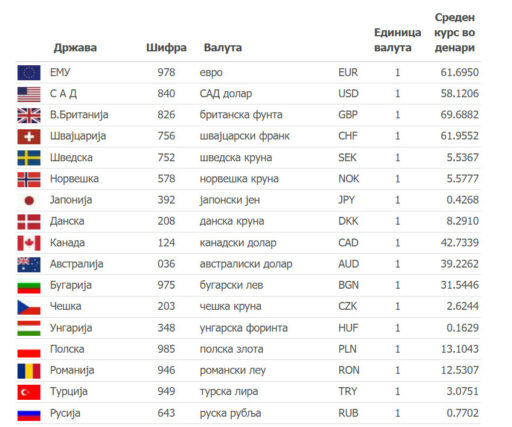Click the European Union flag icon

(29, 73)
